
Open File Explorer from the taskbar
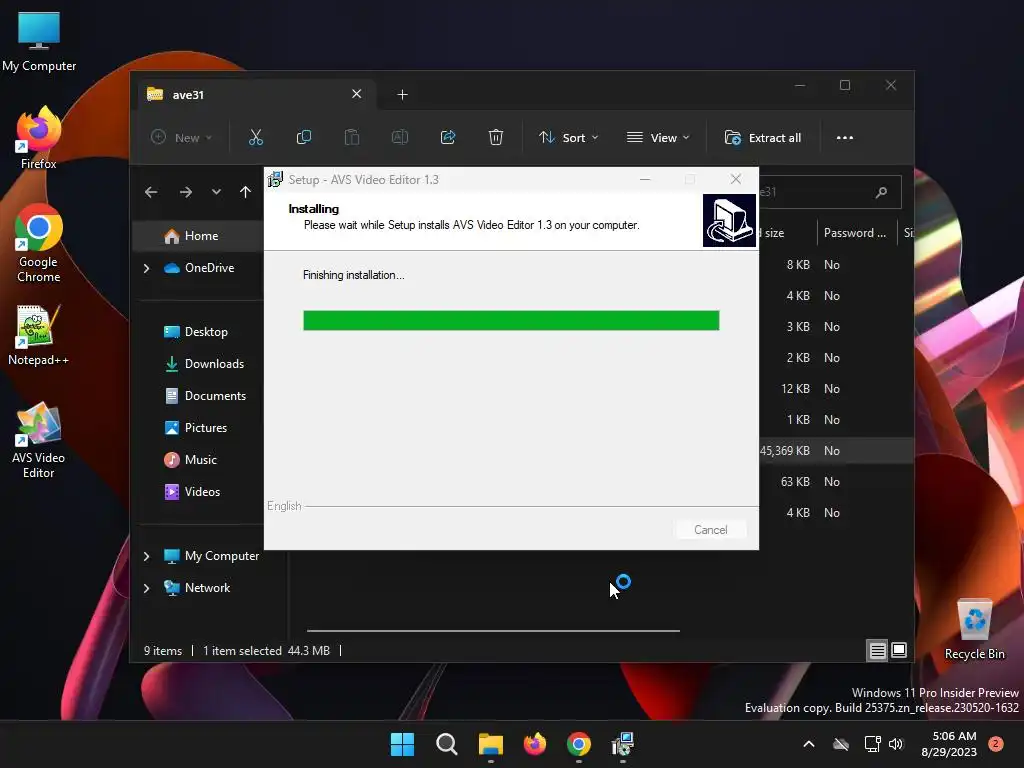click(x=490, y=744)
